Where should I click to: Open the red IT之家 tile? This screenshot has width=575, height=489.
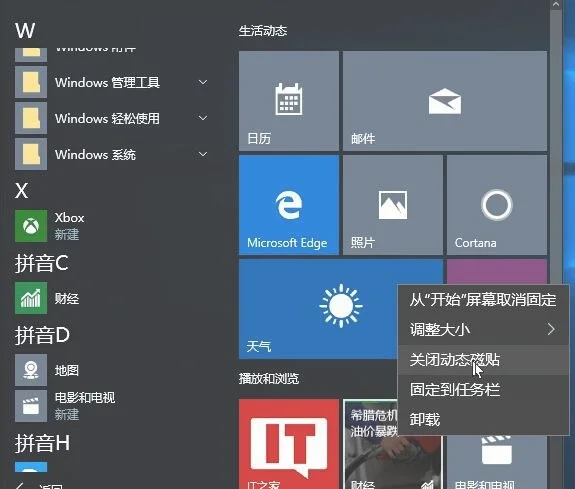[289, 444]
